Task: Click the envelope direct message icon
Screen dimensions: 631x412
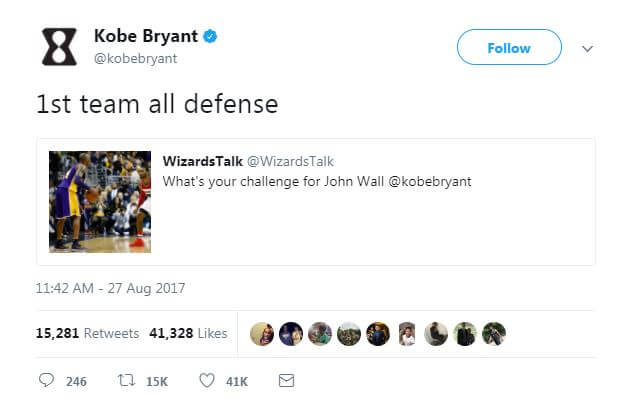Action: (x=285, y=381)
